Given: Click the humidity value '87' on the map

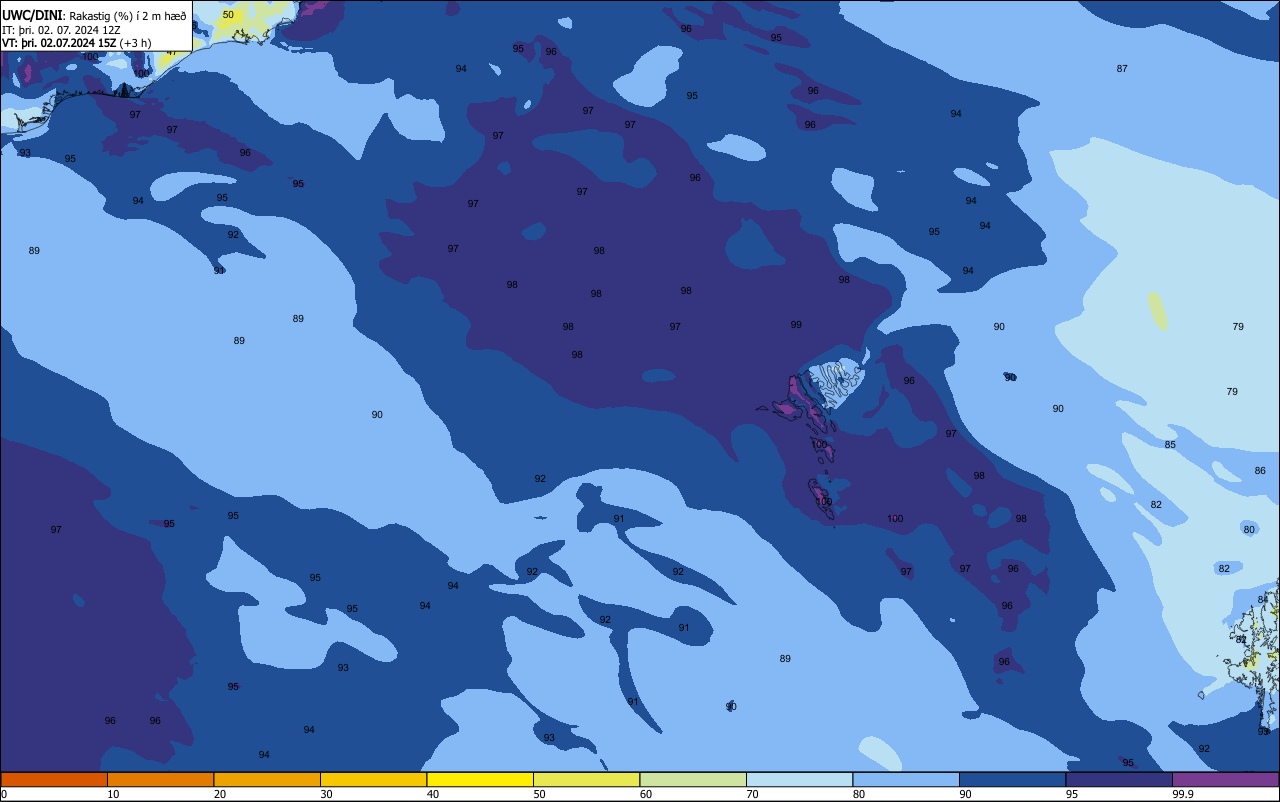Looking at the screenshot, I should coord(1122,69).
